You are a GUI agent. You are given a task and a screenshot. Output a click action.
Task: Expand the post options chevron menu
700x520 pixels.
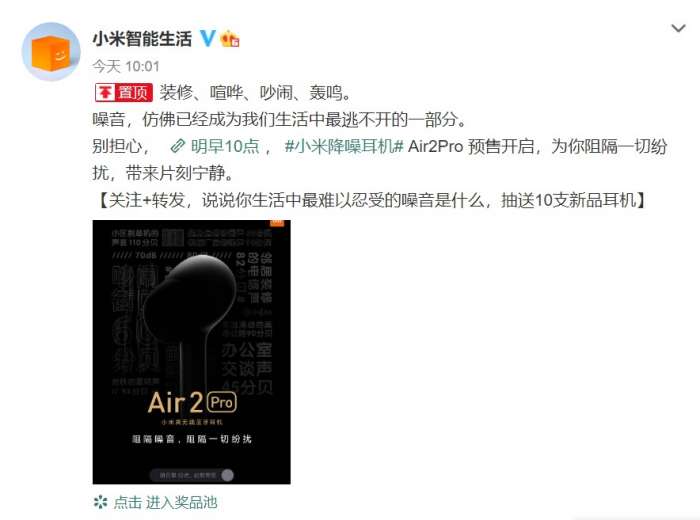(x=678, y=29)
